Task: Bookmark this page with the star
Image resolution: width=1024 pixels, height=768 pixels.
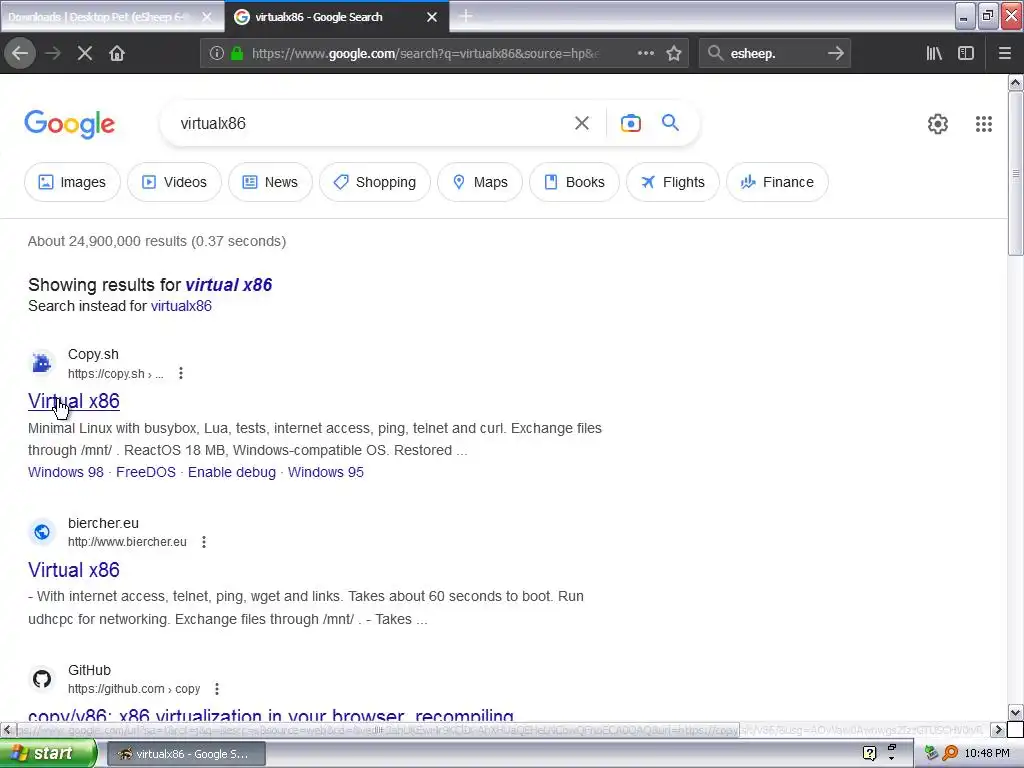Action: pos(674,54)
